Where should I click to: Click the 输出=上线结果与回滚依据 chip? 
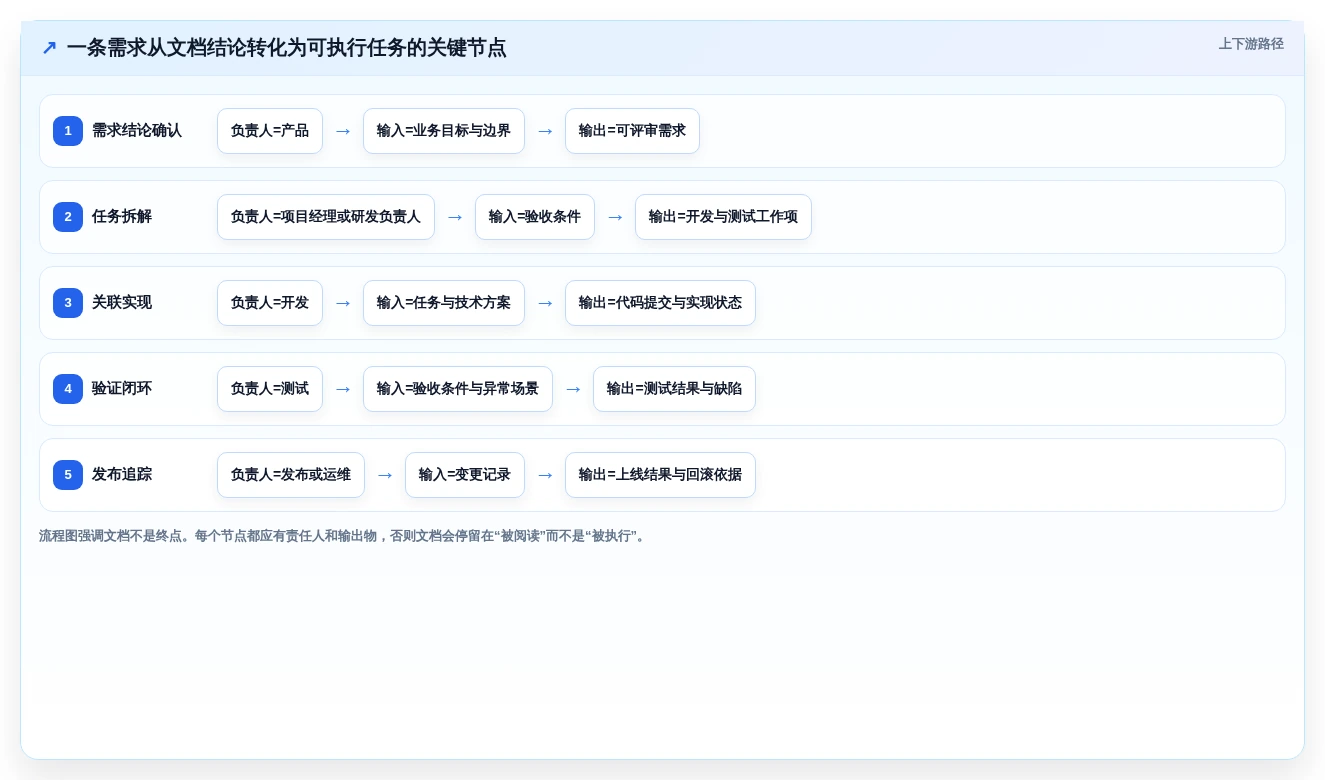660,475
